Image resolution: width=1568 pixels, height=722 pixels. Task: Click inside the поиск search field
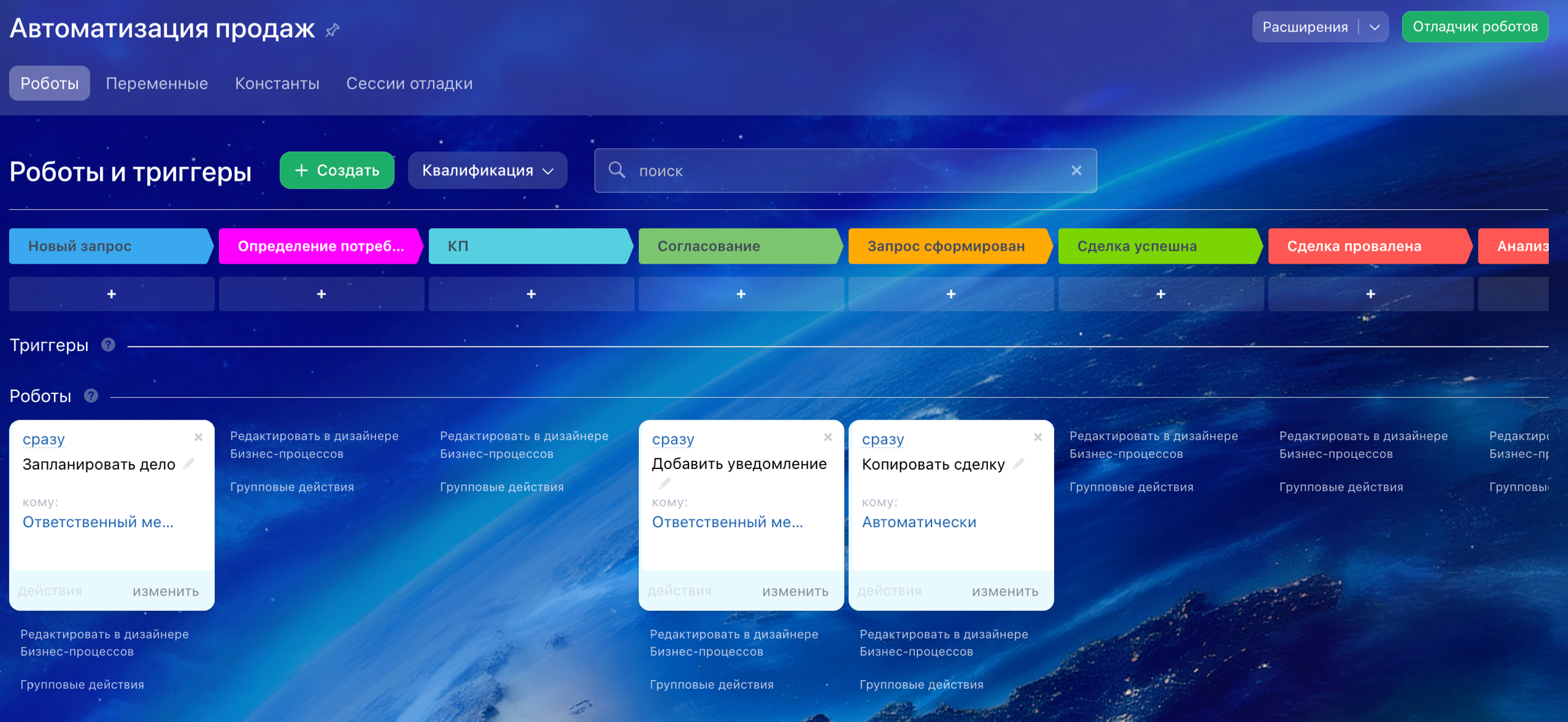pyautogui.click(x=841, y=171)
